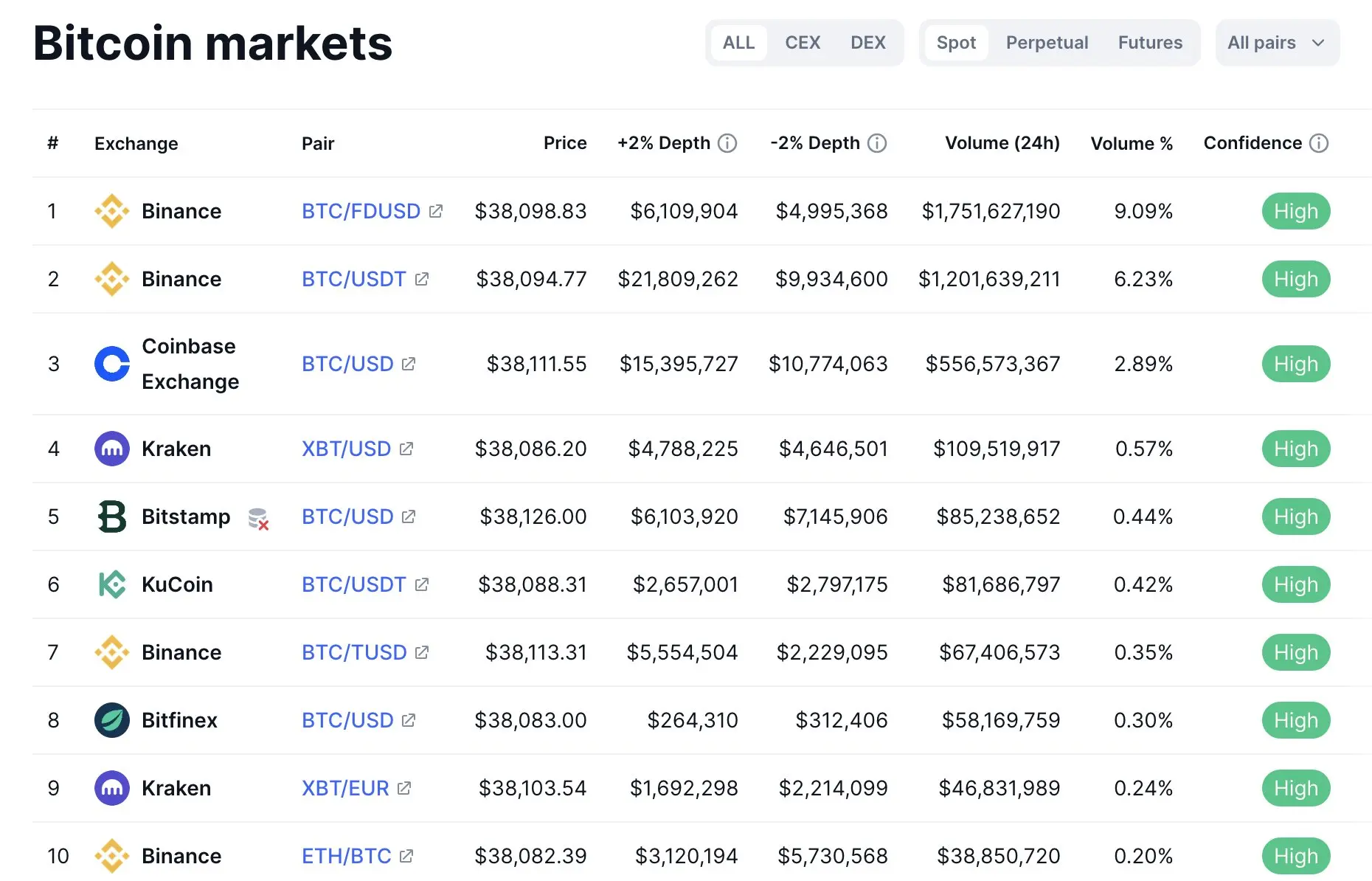
Task: Click the +2% Depth info icon
Action: pyautogui.click(x=727, y=143)
